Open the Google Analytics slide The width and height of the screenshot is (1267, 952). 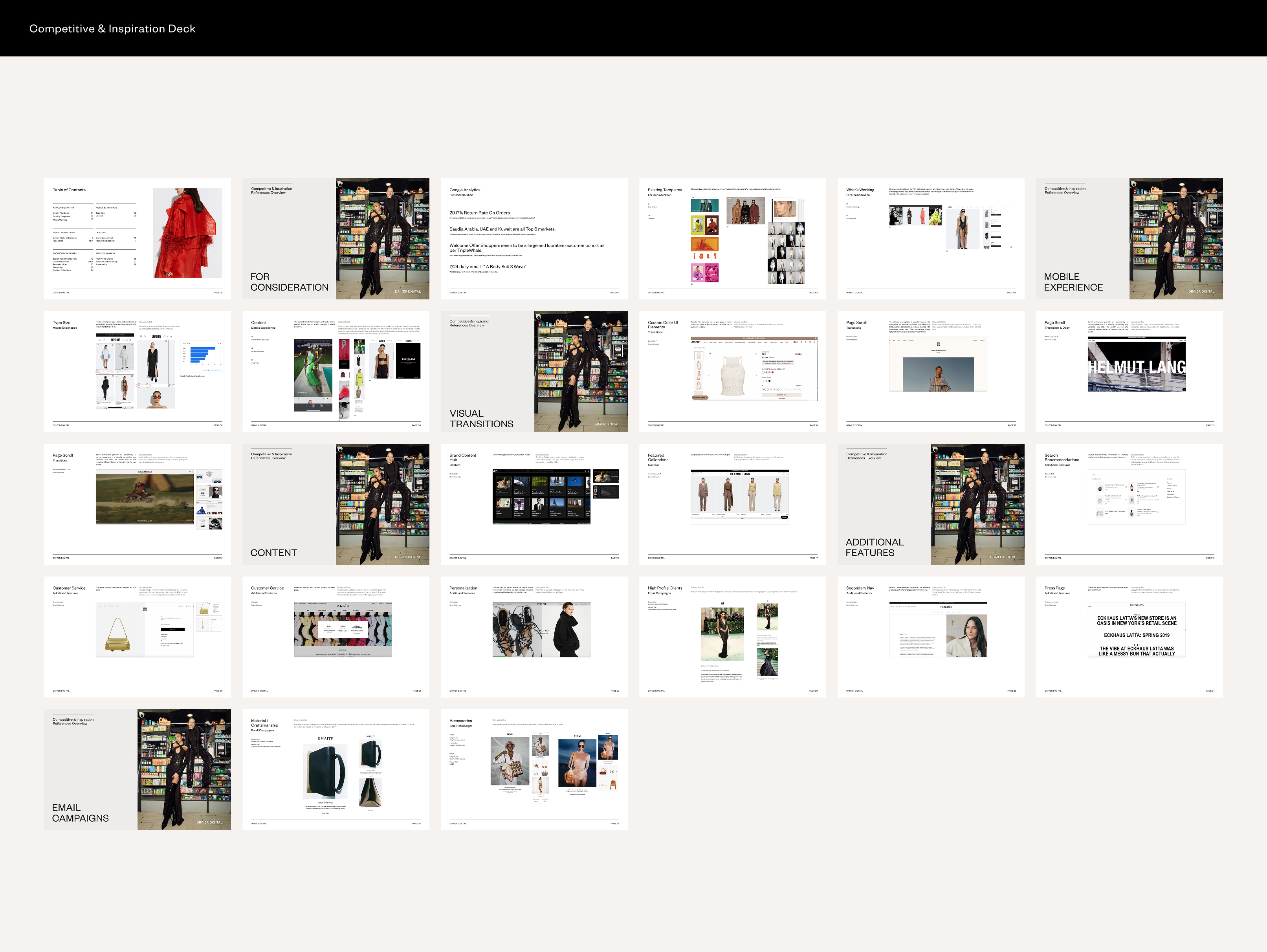[534, 239]
